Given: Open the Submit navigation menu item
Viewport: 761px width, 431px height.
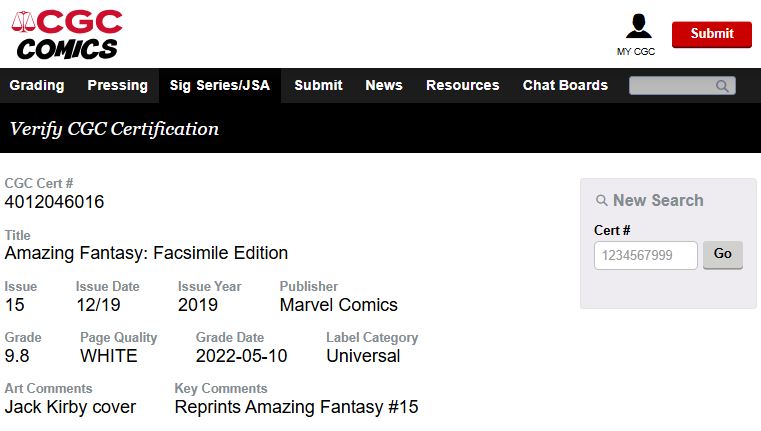Looking at the screenshot, I should click(318, 86).
